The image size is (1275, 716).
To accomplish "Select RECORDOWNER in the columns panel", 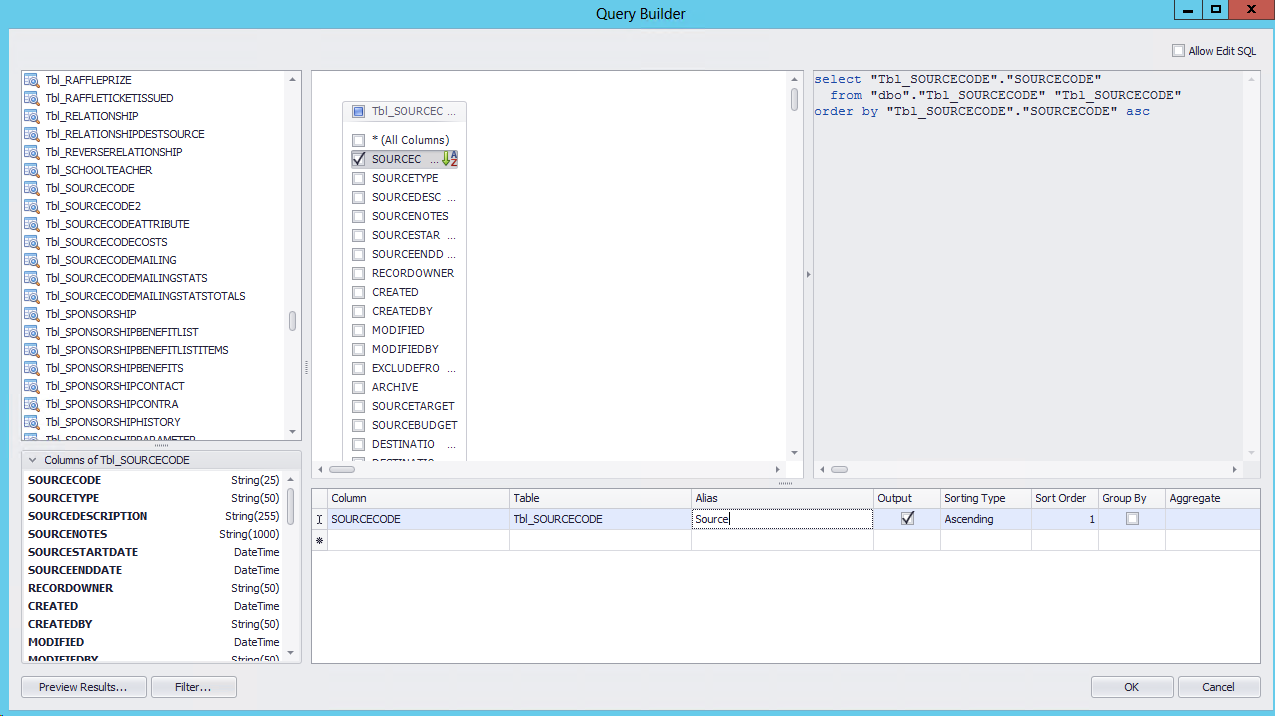I will coord(153,588).
